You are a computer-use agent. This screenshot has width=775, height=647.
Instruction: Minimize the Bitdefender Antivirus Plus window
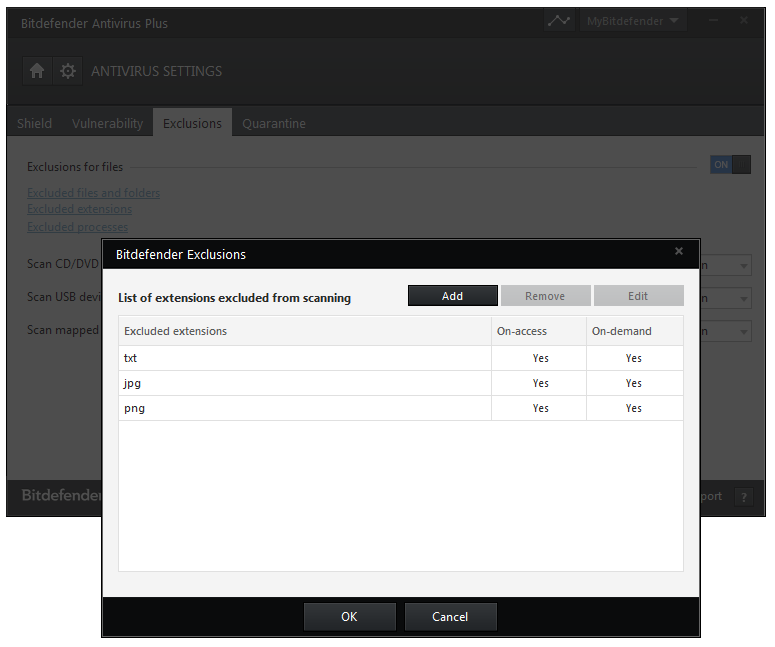(713, 20)
